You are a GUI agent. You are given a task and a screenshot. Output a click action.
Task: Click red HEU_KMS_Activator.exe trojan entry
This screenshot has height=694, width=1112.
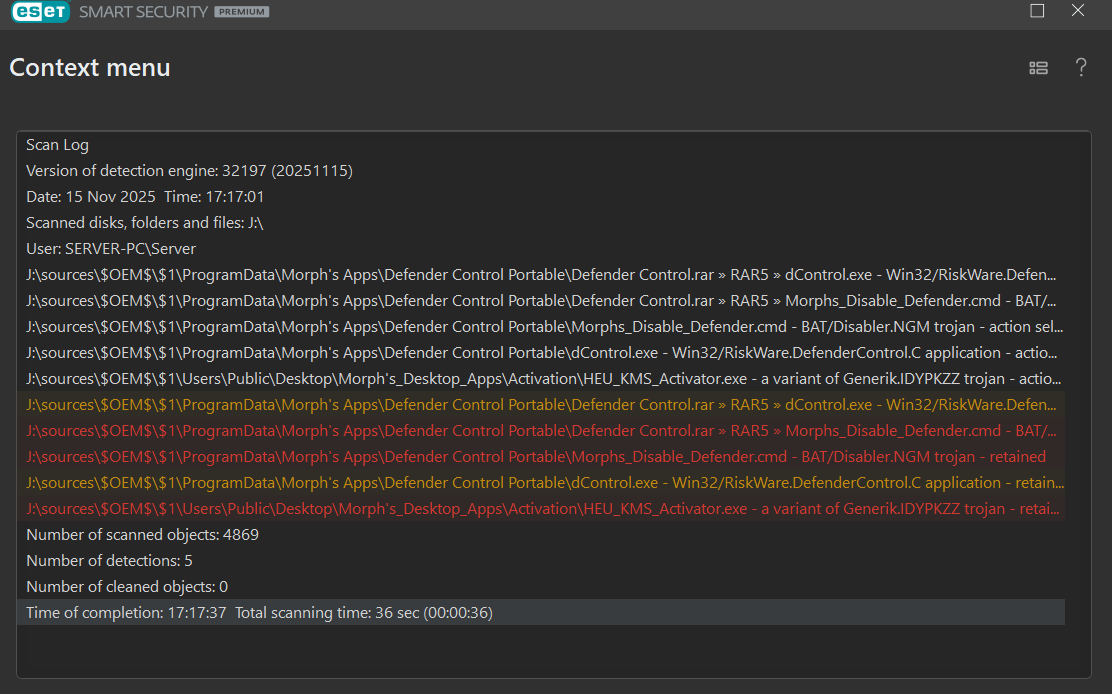540,509
